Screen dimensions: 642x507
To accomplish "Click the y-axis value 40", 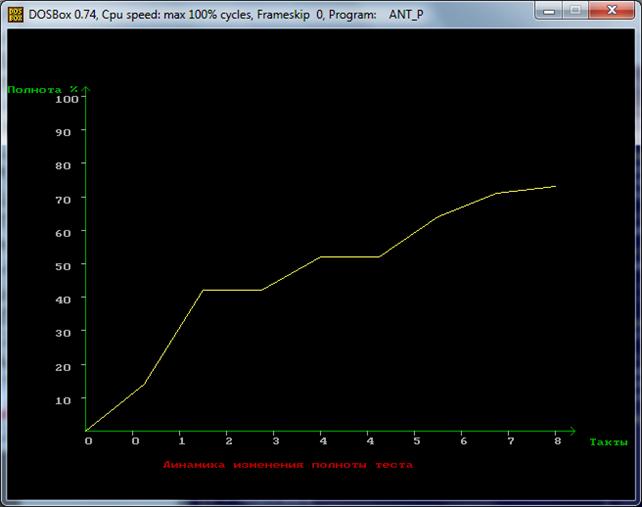I will (x=63, y=300).
